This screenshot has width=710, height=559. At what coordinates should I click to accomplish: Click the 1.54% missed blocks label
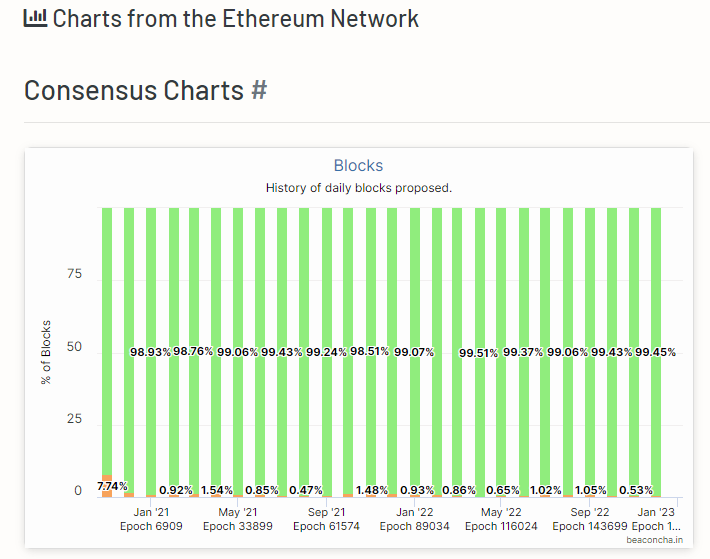[x=217, y=490]
